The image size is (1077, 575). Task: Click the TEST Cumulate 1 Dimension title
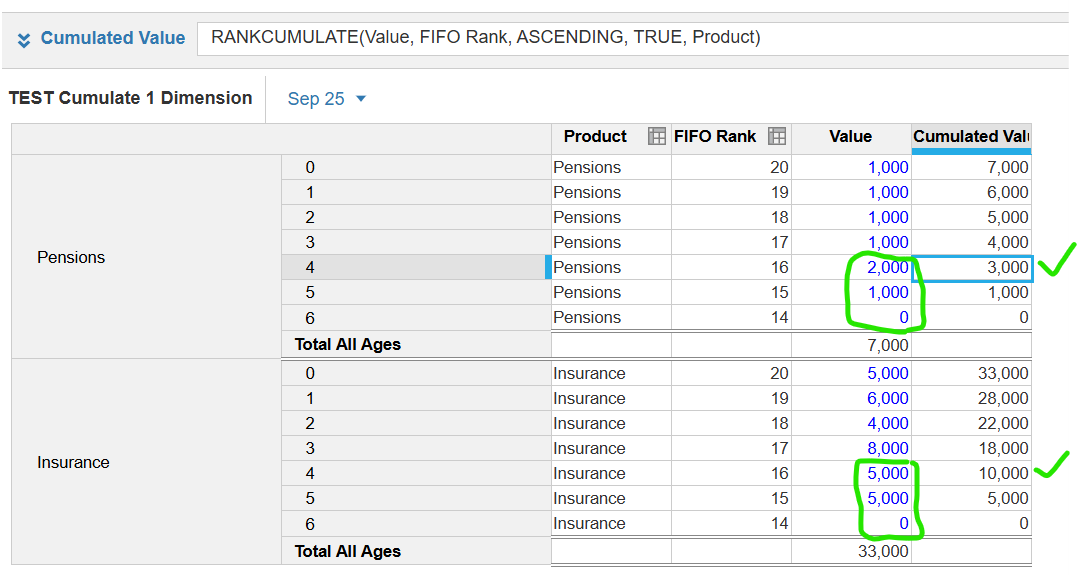pos(131,98)
